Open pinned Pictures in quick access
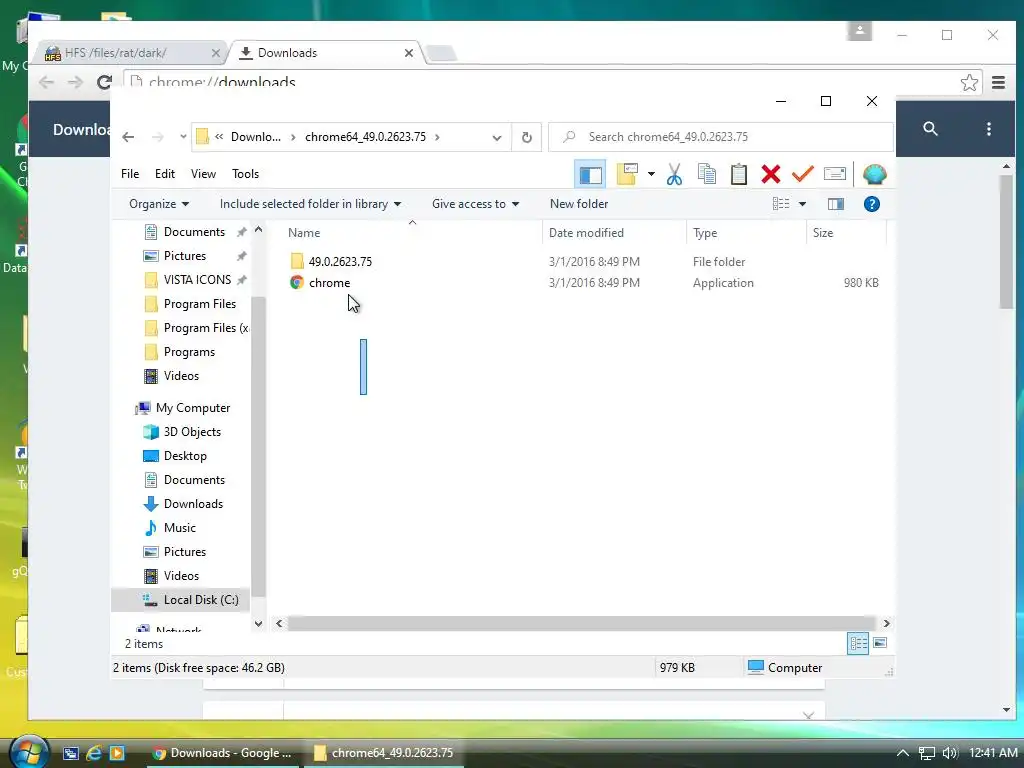This screenshot has width=1024, height=768. click(x=185, y=256)
